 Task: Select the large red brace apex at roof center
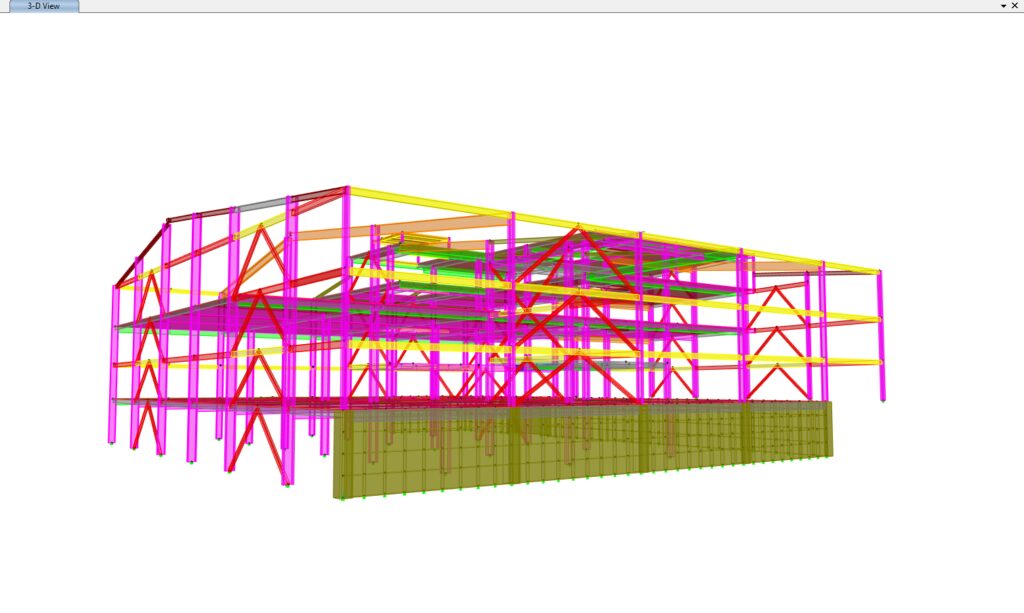[x=578, y=230]
